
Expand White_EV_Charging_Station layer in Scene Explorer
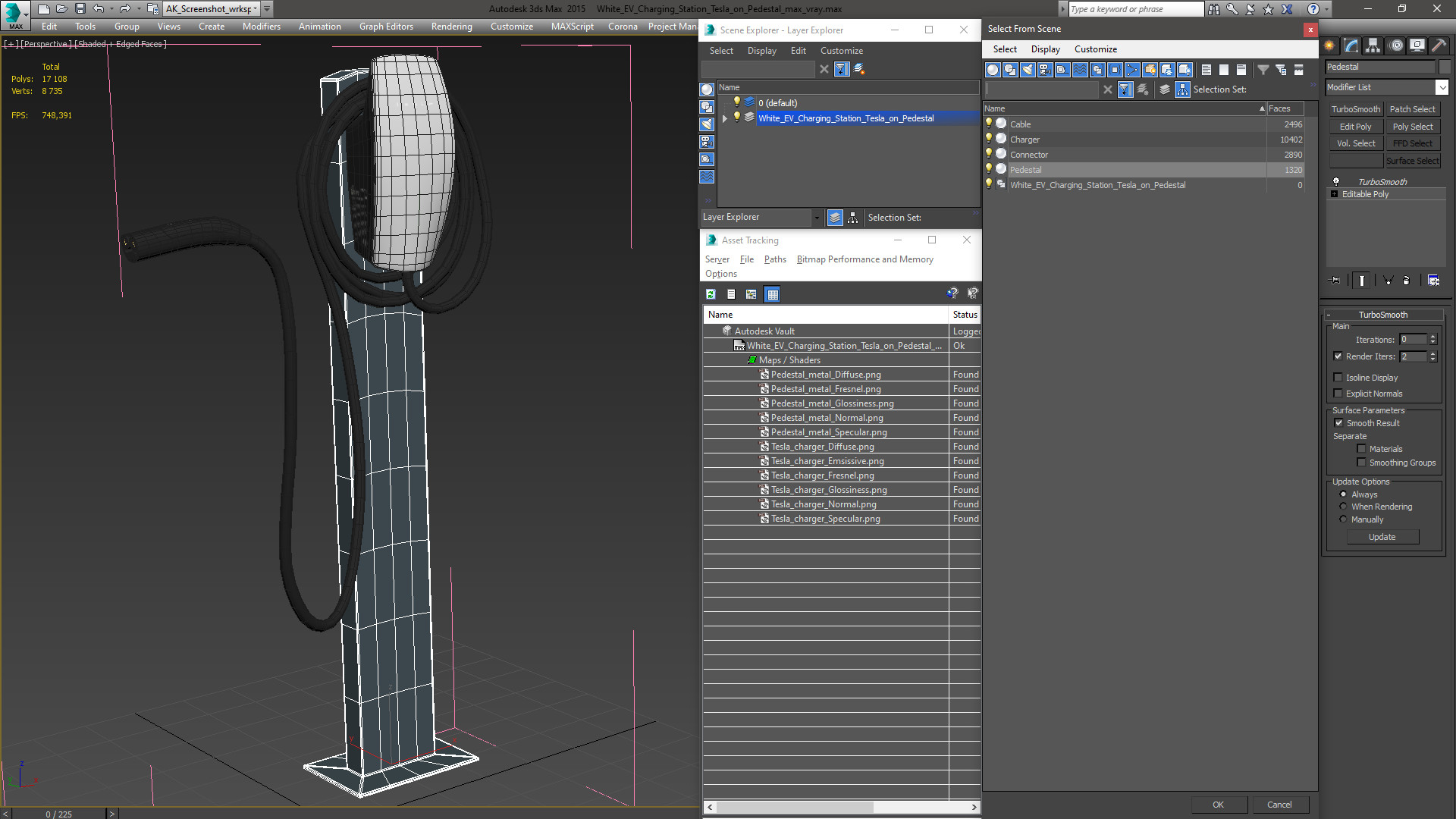(x=725, y=118)
